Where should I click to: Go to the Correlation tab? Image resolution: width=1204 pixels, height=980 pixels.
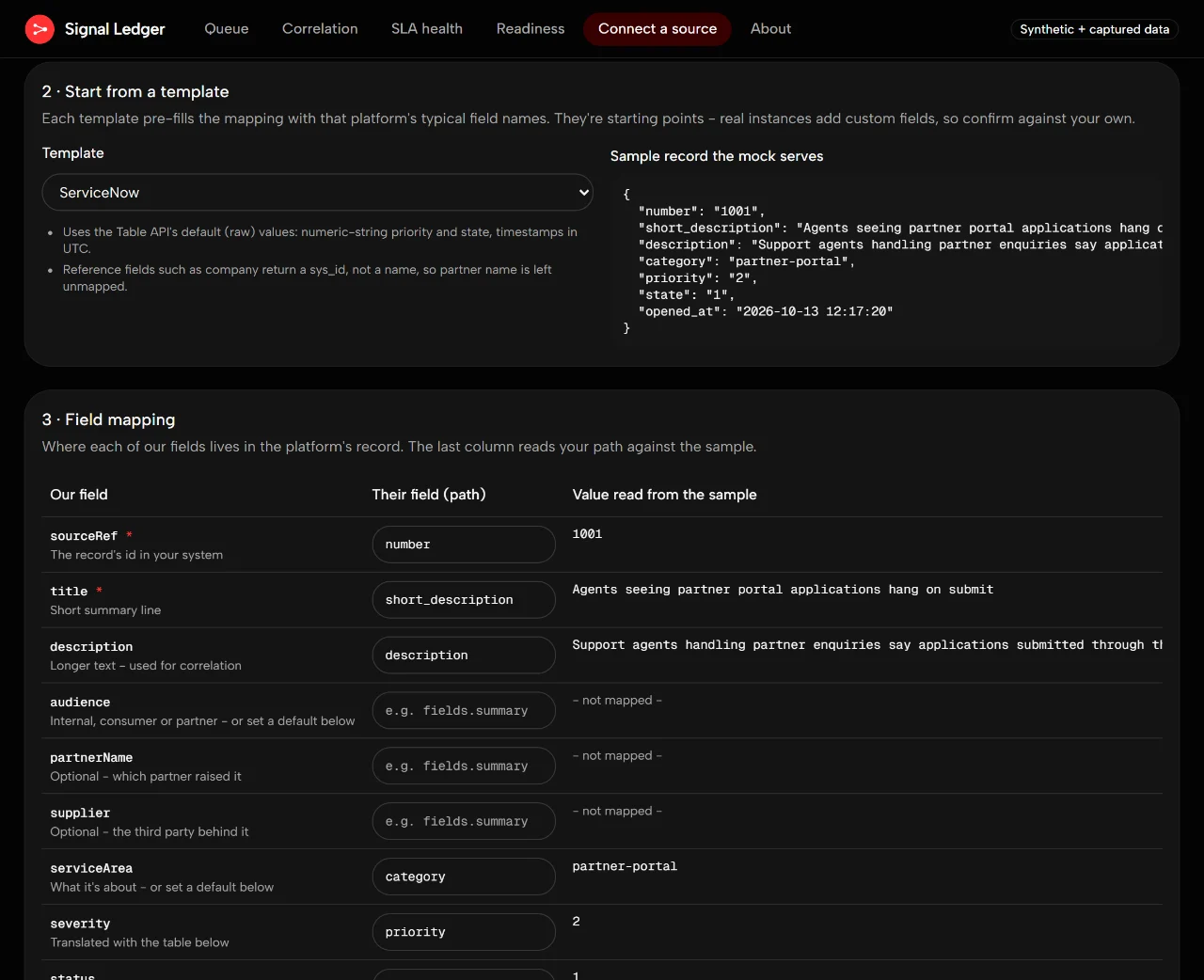(320, 29)
